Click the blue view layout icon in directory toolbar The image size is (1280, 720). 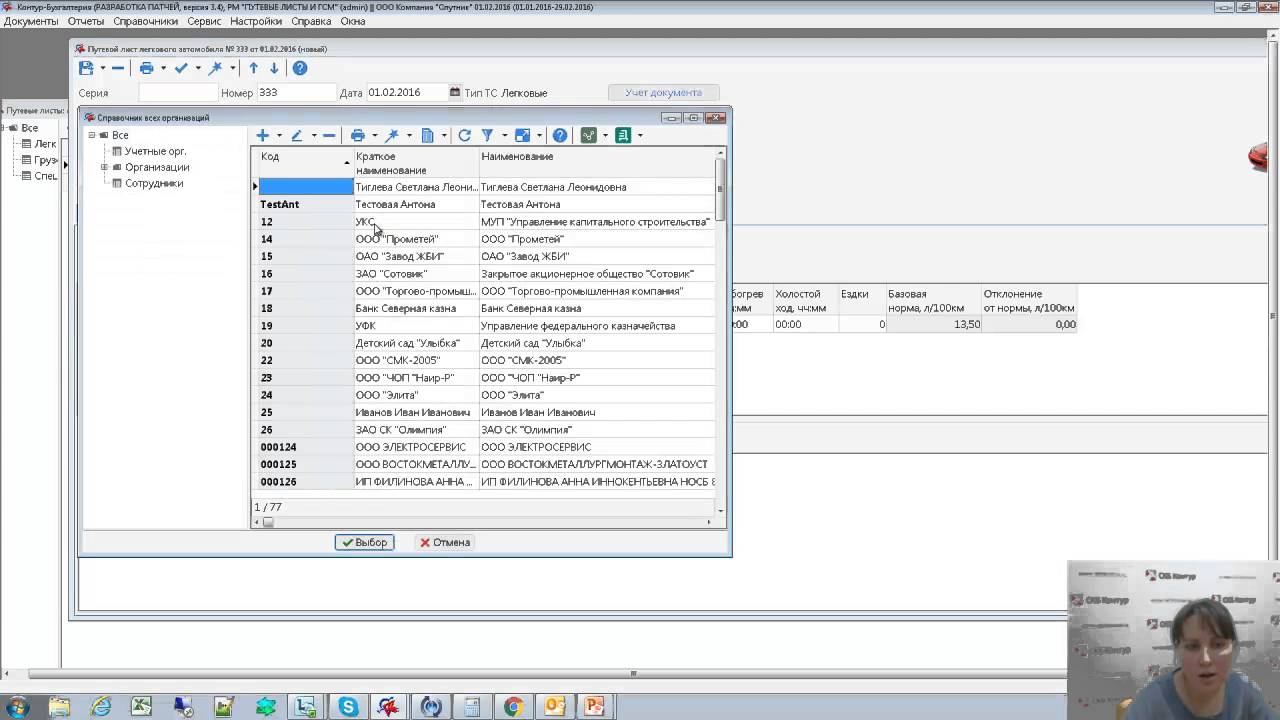522,135
